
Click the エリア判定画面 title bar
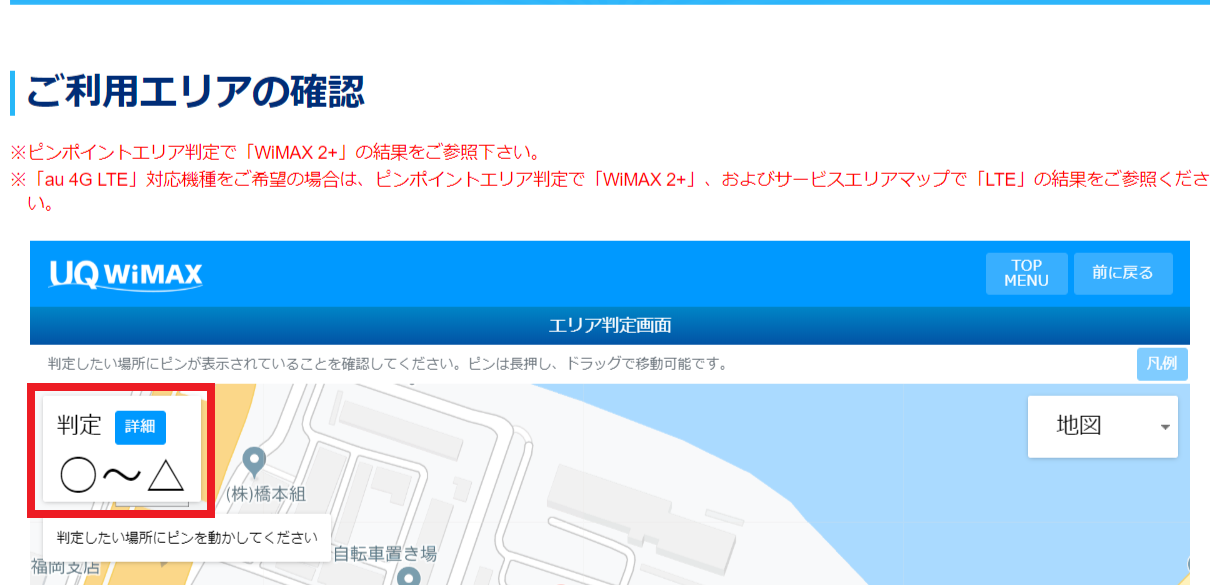point(610,326)
